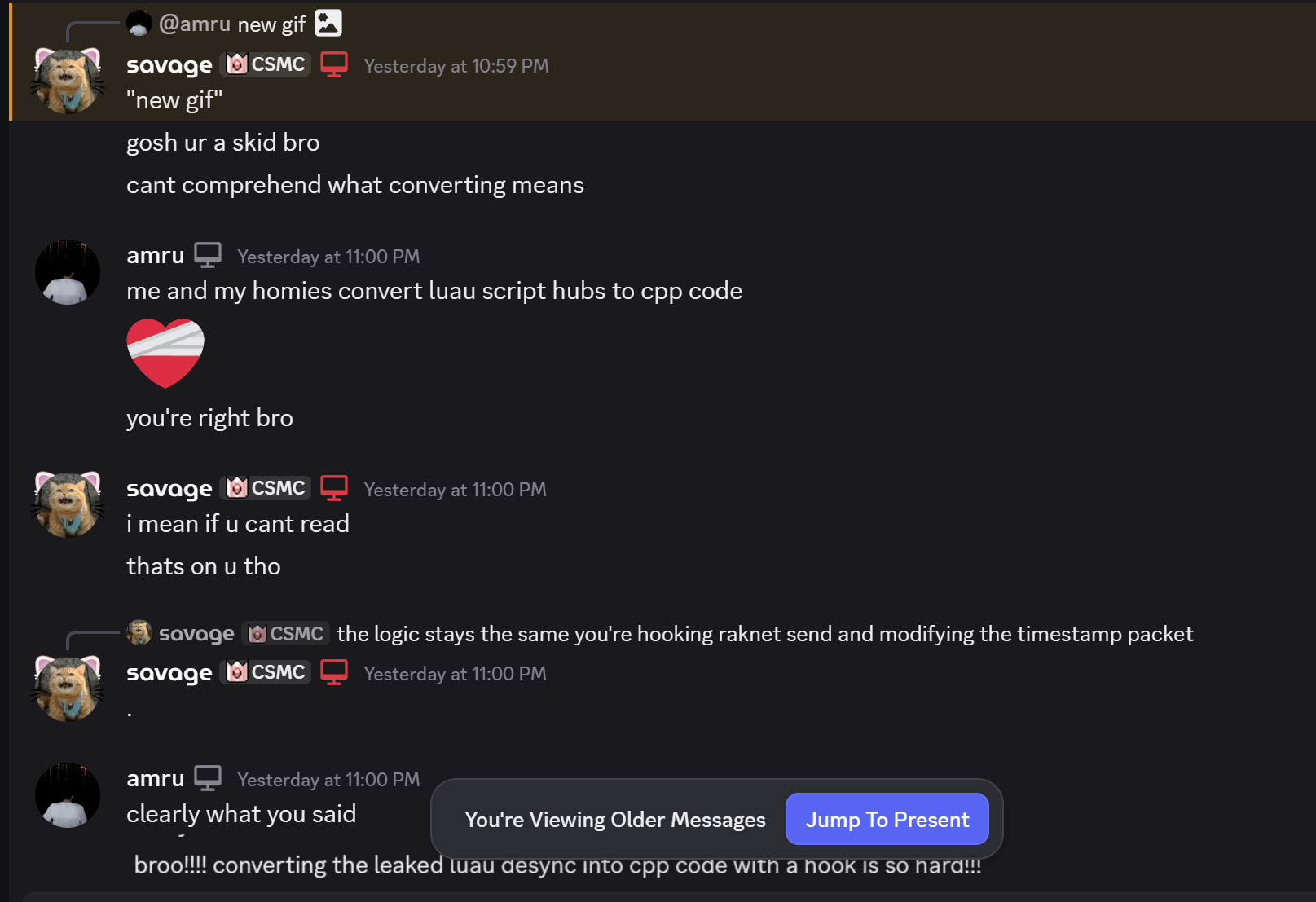Click the Jump To Present button
This screenshot has height=902, width=1316.
click(887, 819)
